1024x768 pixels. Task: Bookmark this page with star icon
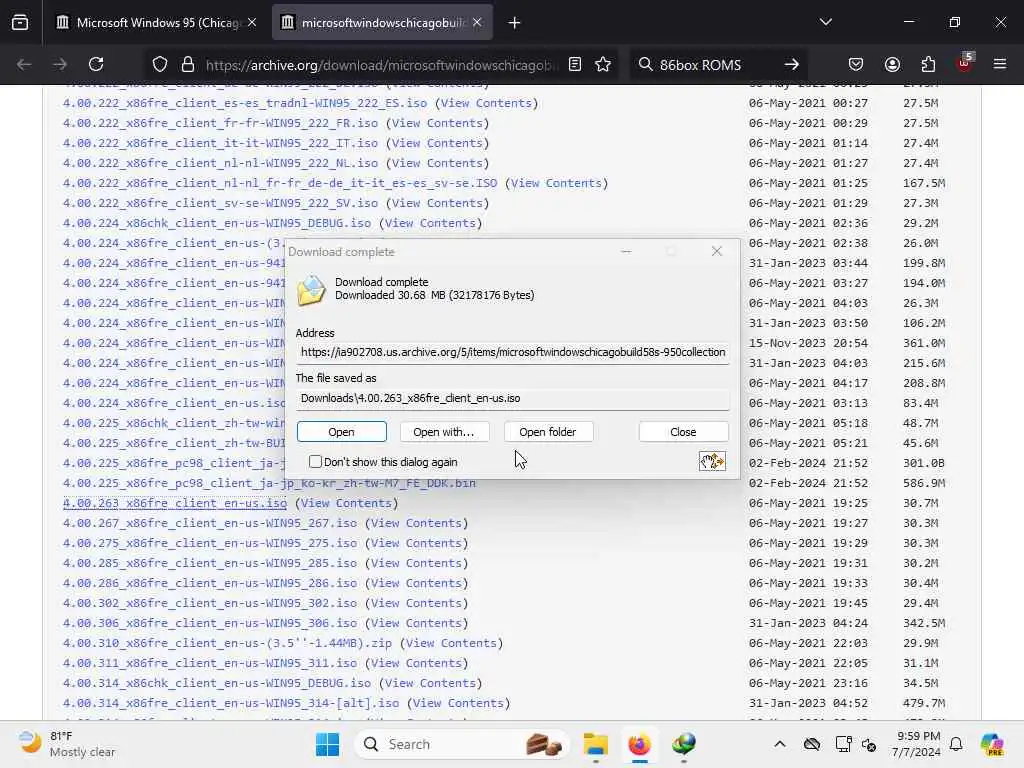[x=603, y=64]
